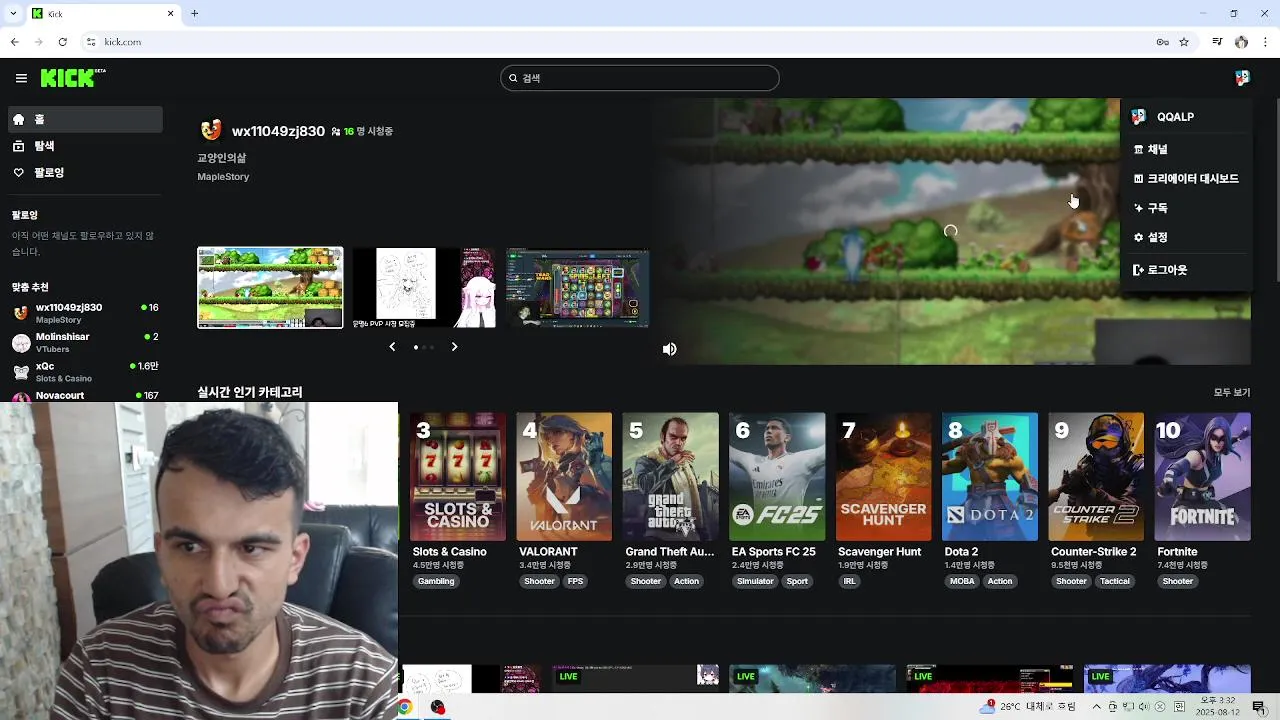Open Chrome from the Windows taskbar

pyautogui.click(x=405, y=707)
